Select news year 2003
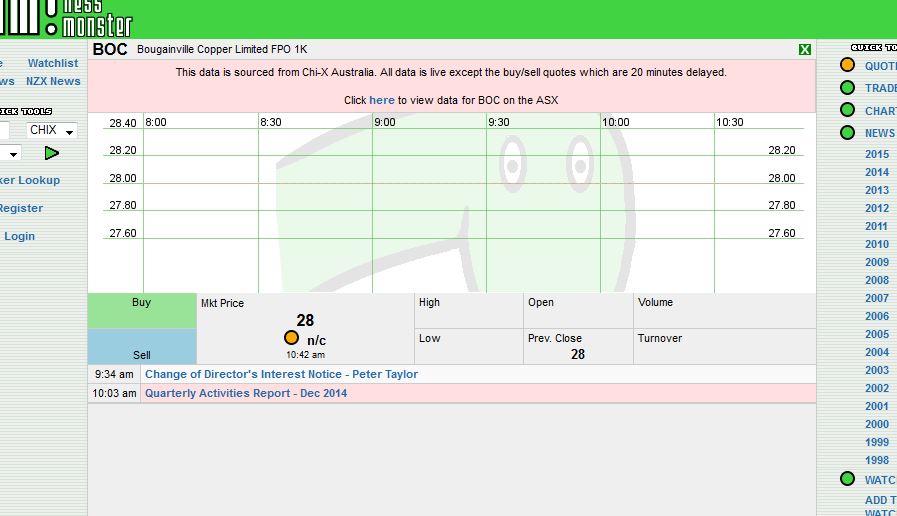897x516 pixels. pos(877,370)
